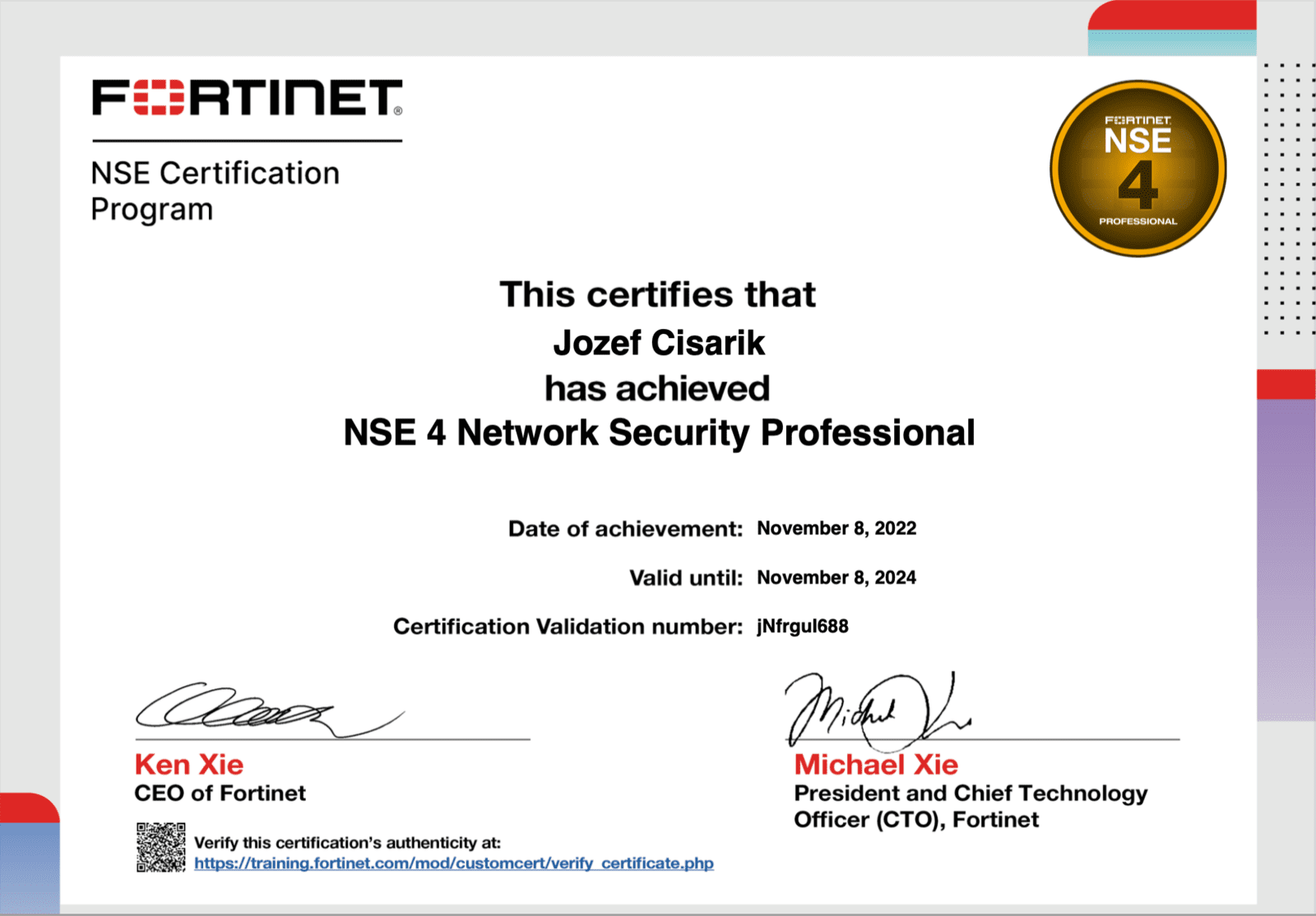
Task: Click the valid until date November 8, 2024
Action: point(836,578)
